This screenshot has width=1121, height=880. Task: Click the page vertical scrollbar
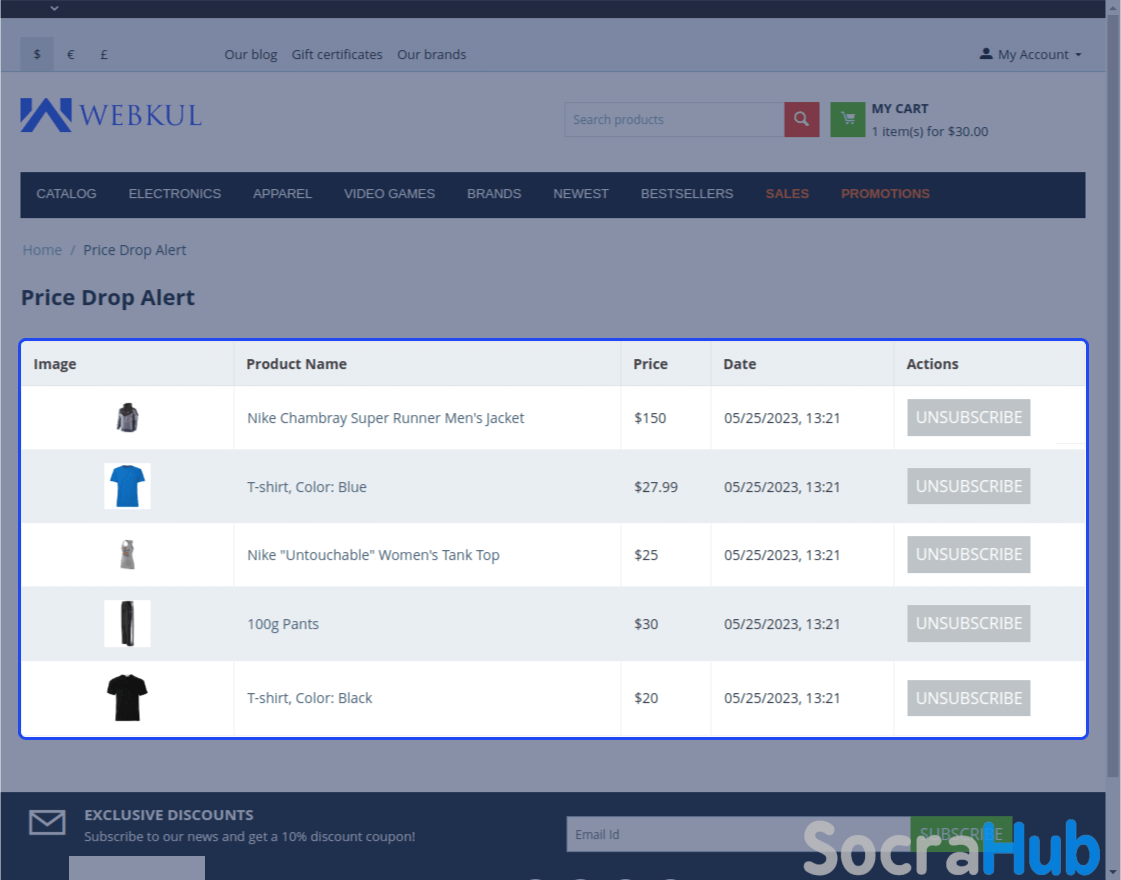1113,400
